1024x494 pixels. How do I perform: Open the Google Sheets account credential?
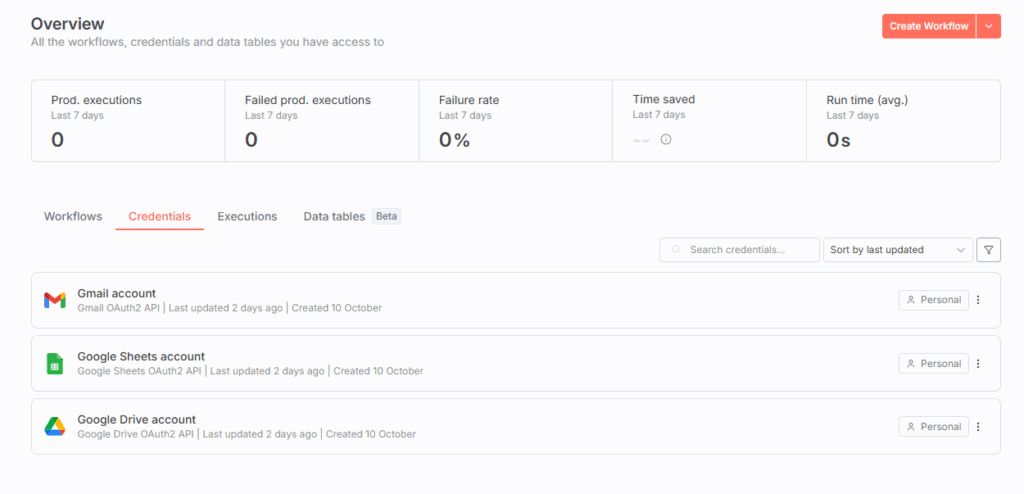click(141, 356)
